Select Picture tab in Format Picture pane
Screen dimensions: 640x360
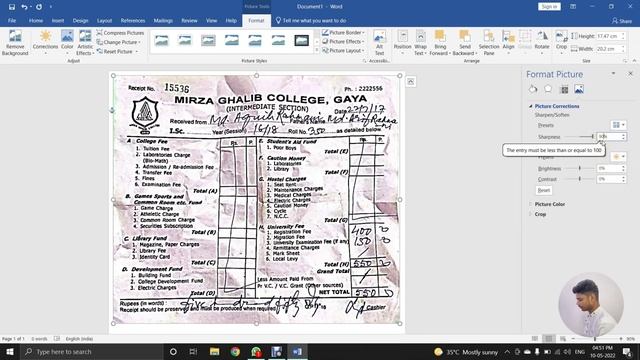coord(579,89)
